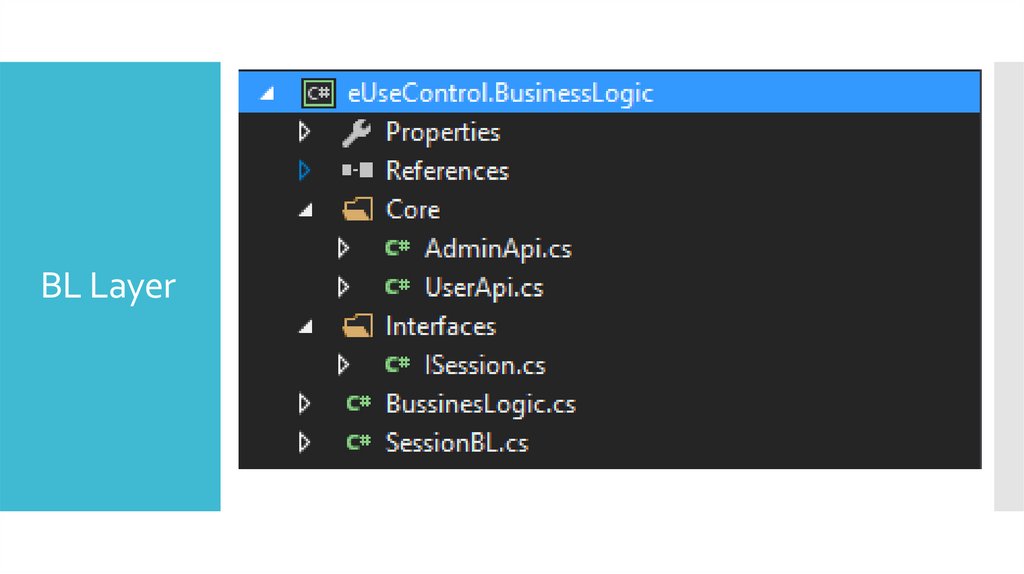The image size is (1024, 574).
Task: Expand the References node arrow
Action: [x=304, y=171]
